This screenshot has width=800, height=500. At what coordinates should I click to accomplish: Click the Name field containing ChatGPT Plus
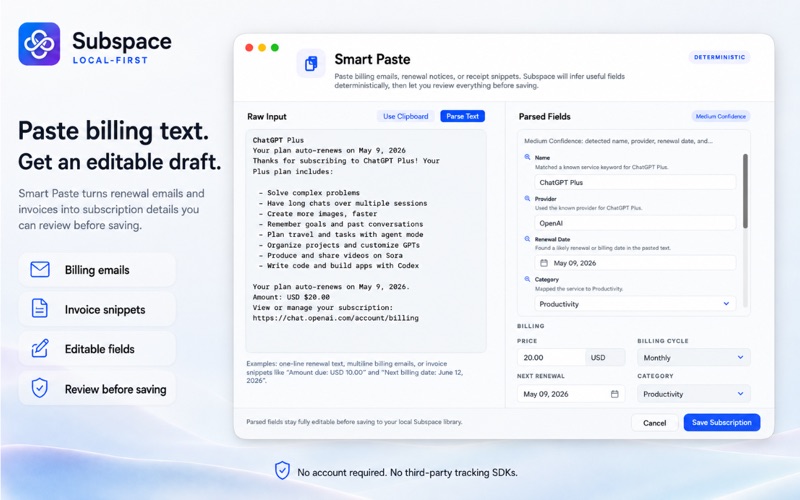(635, 182)
